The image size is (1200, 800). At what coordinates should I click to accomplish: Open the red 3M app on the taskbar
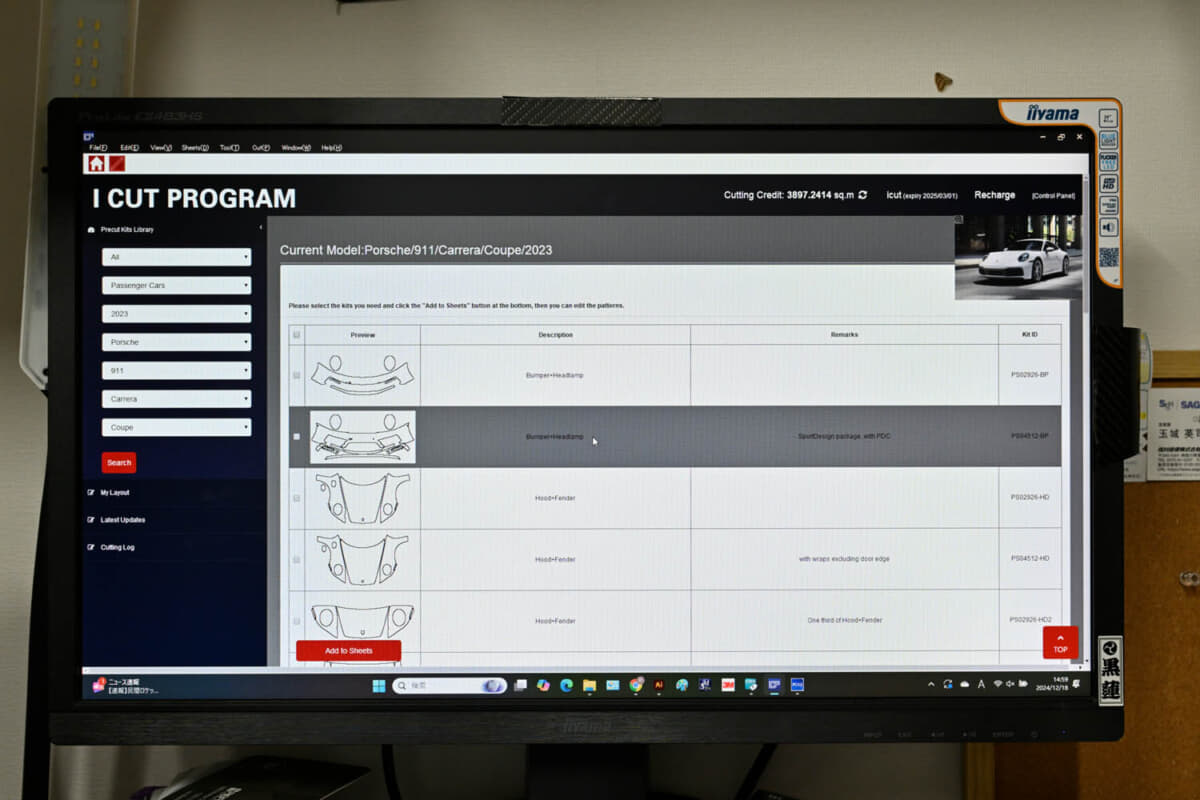[x=728, y=685]
